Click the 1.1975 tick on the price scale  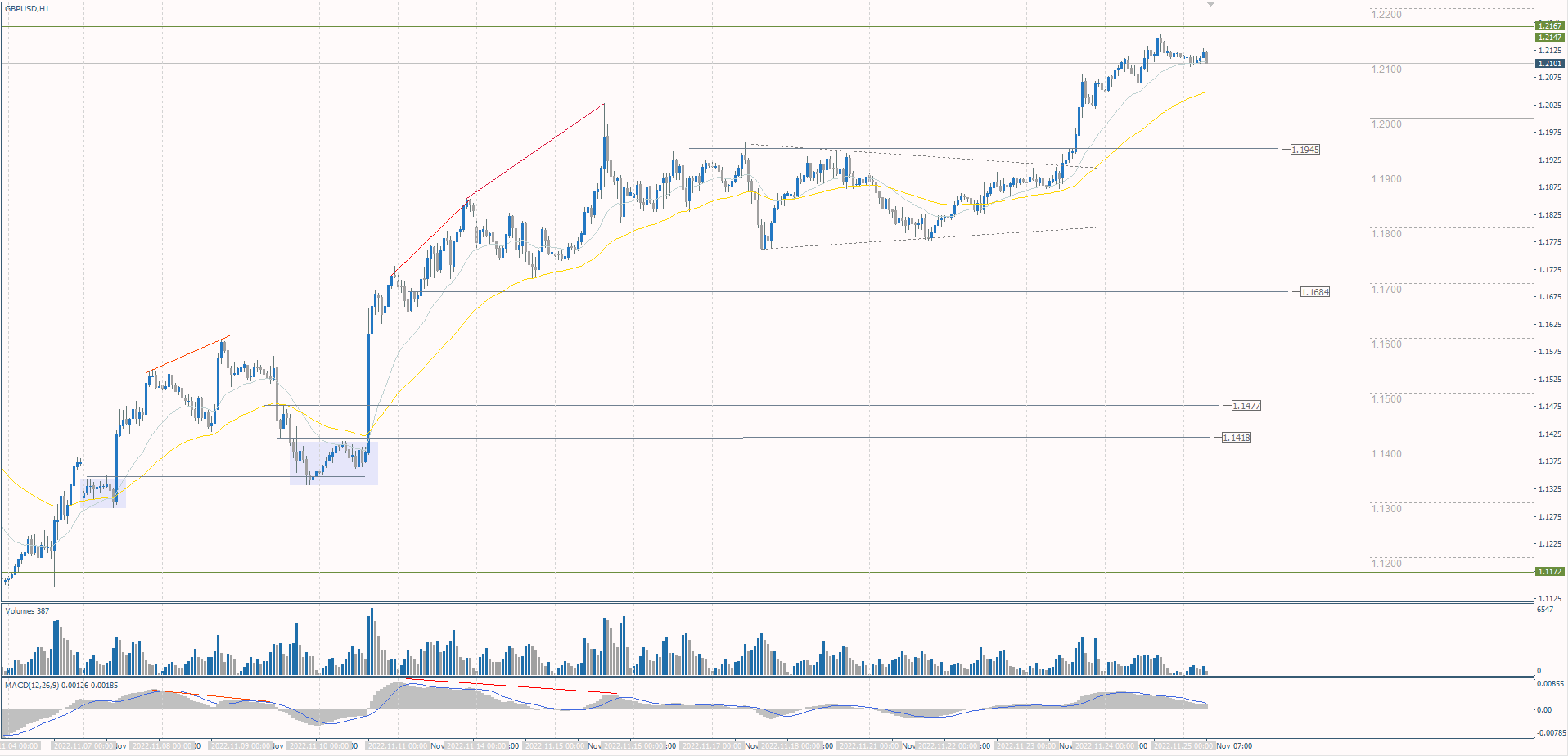[1550, 133]
